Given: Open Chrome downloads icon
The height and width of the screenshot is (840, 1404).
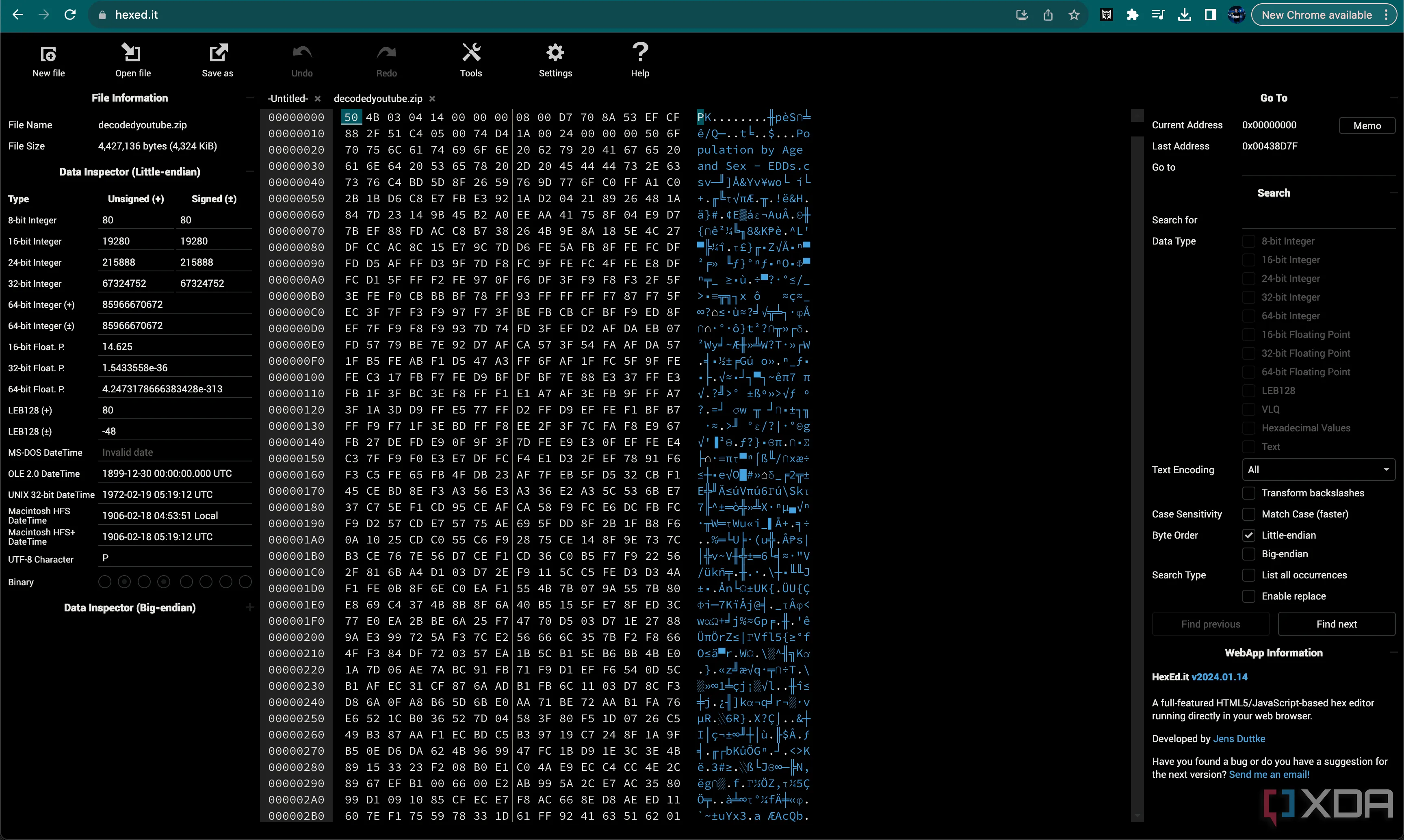Looking at the screenshot, I should click(1184, 15).
